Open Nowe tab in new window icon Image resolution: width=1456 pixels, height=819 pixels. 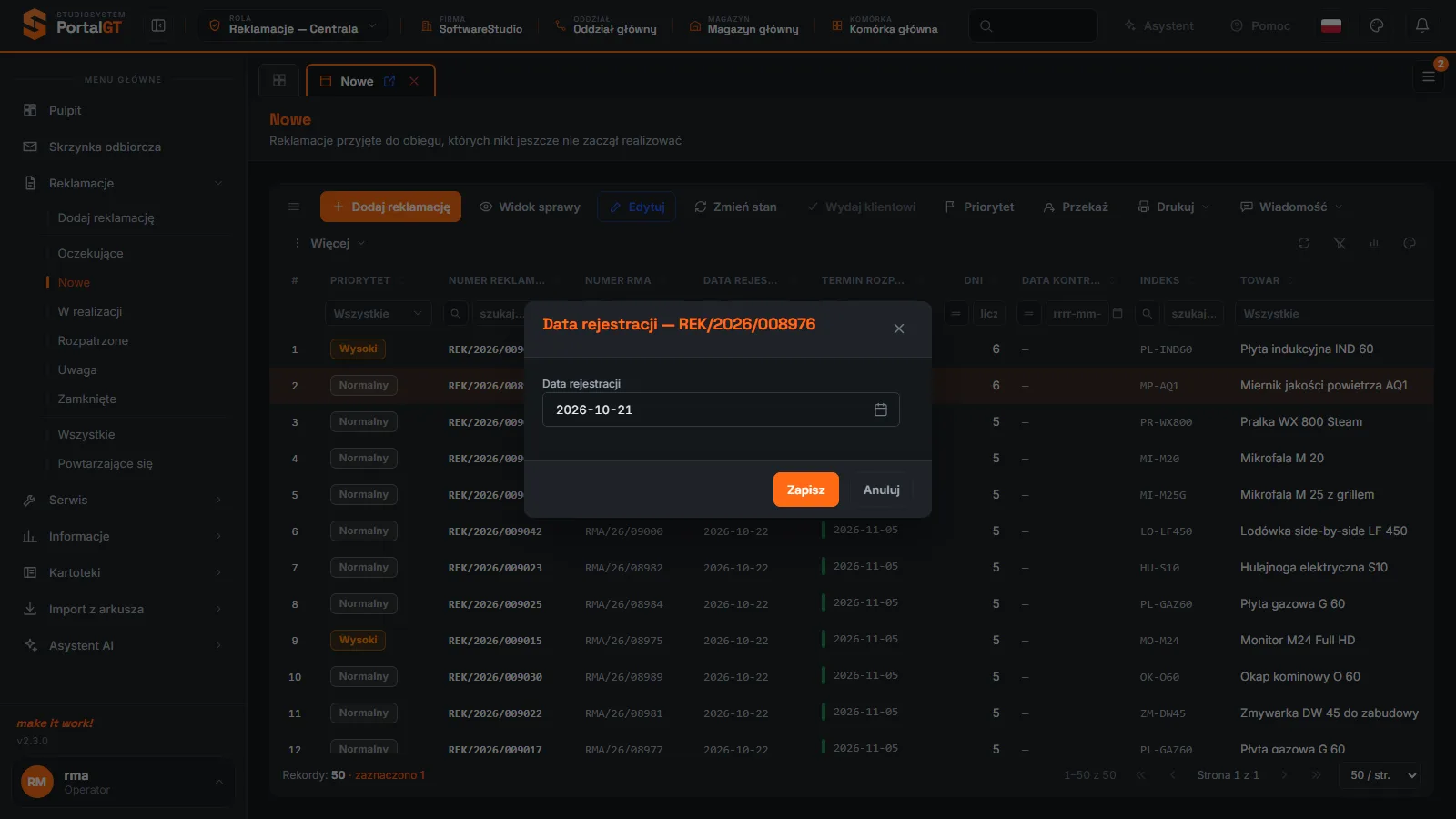(389, 81)
